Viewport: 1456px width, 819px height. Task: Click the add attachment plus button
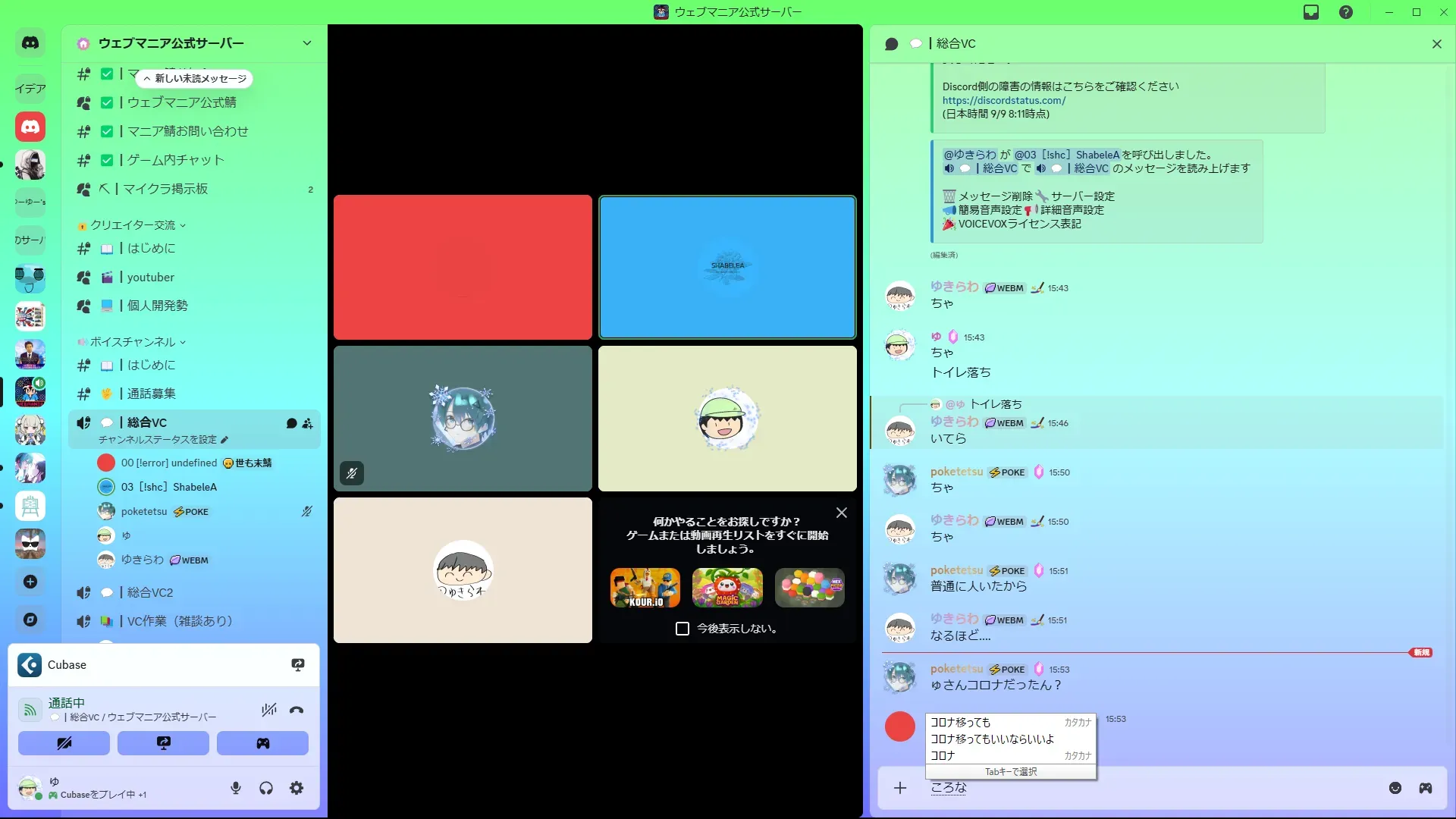[x=900, y=788]
